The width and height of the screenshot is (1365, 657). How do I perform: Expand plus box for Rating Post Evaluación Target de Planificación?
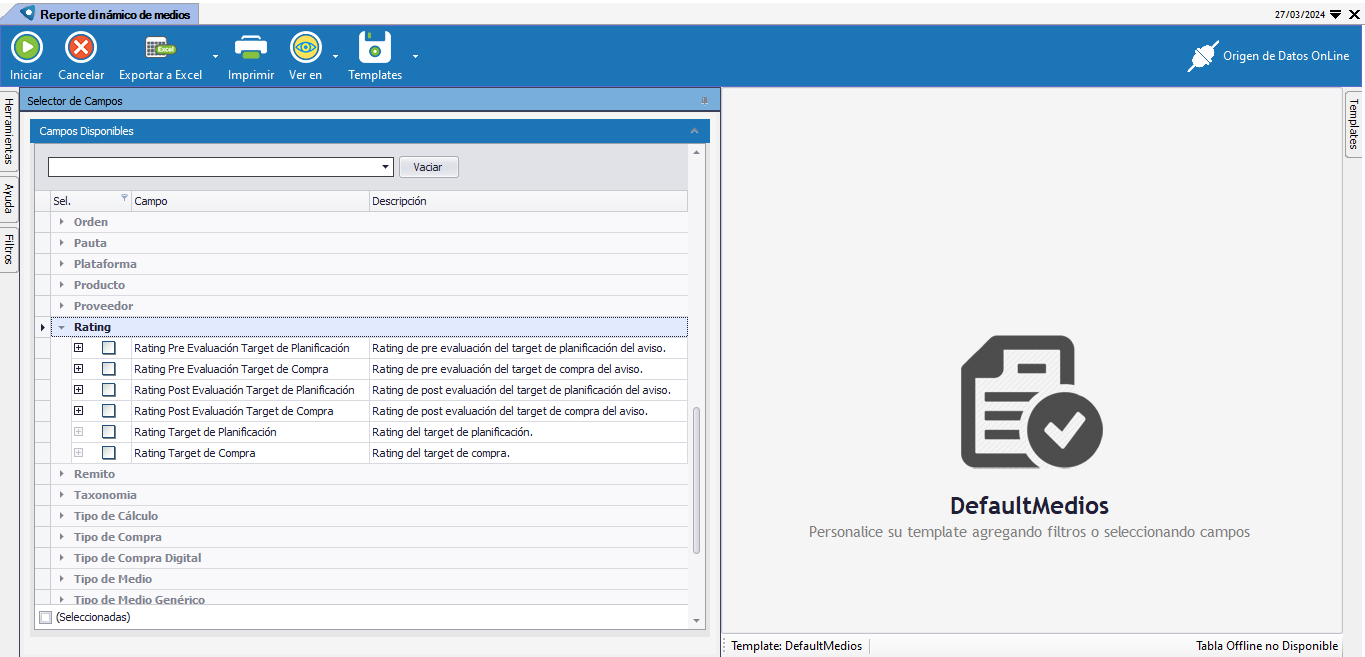pos(79,390)
